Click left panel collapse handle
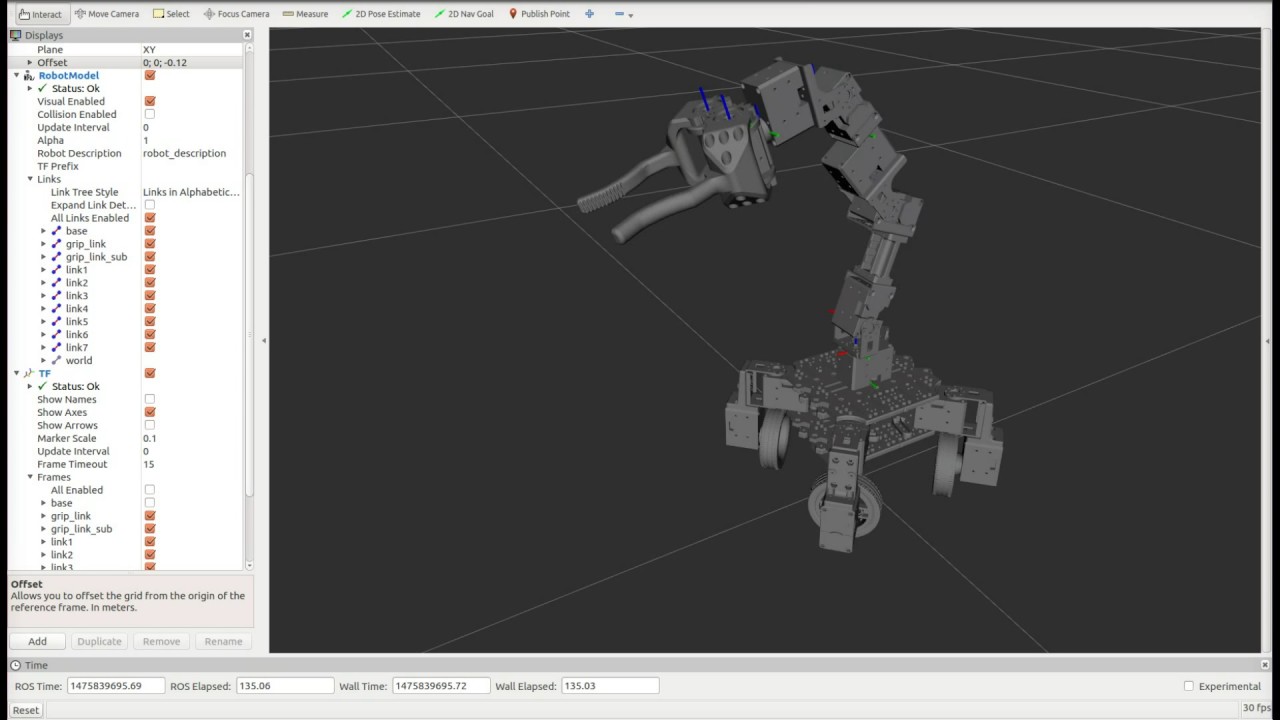1280x720 pixels. point(264,341)
